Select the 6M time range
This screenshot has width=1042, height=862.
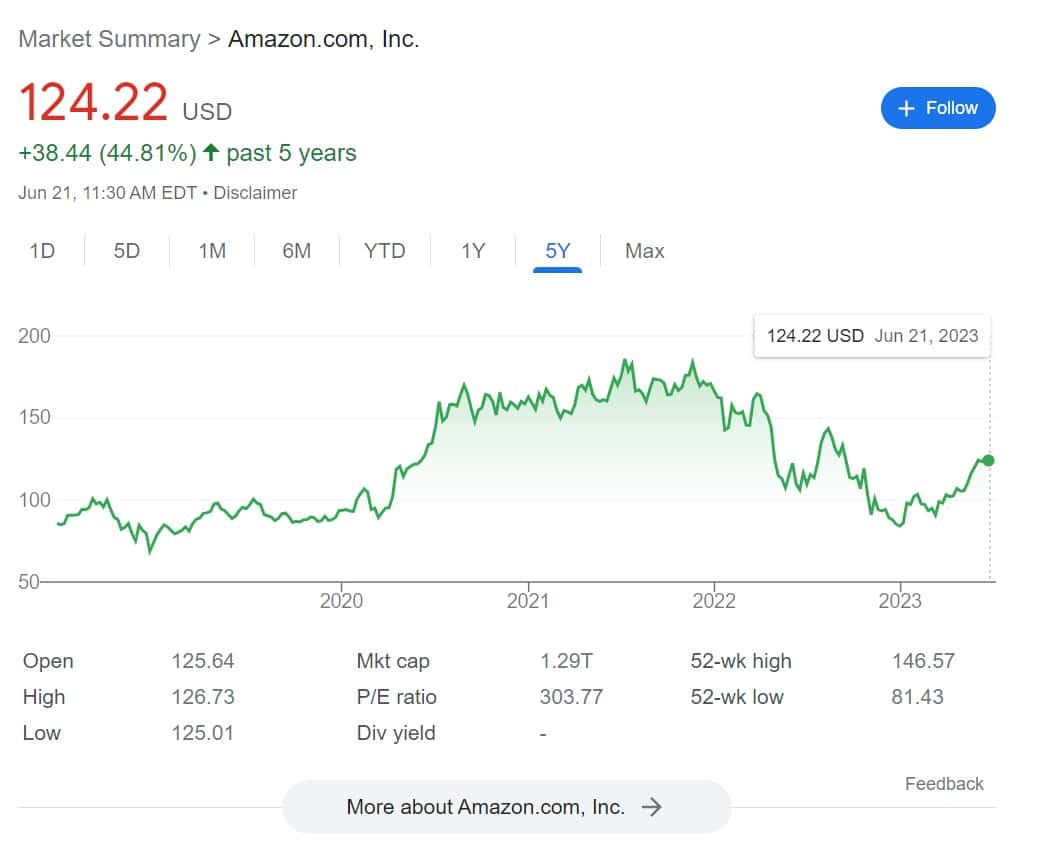tap(297, 251)
